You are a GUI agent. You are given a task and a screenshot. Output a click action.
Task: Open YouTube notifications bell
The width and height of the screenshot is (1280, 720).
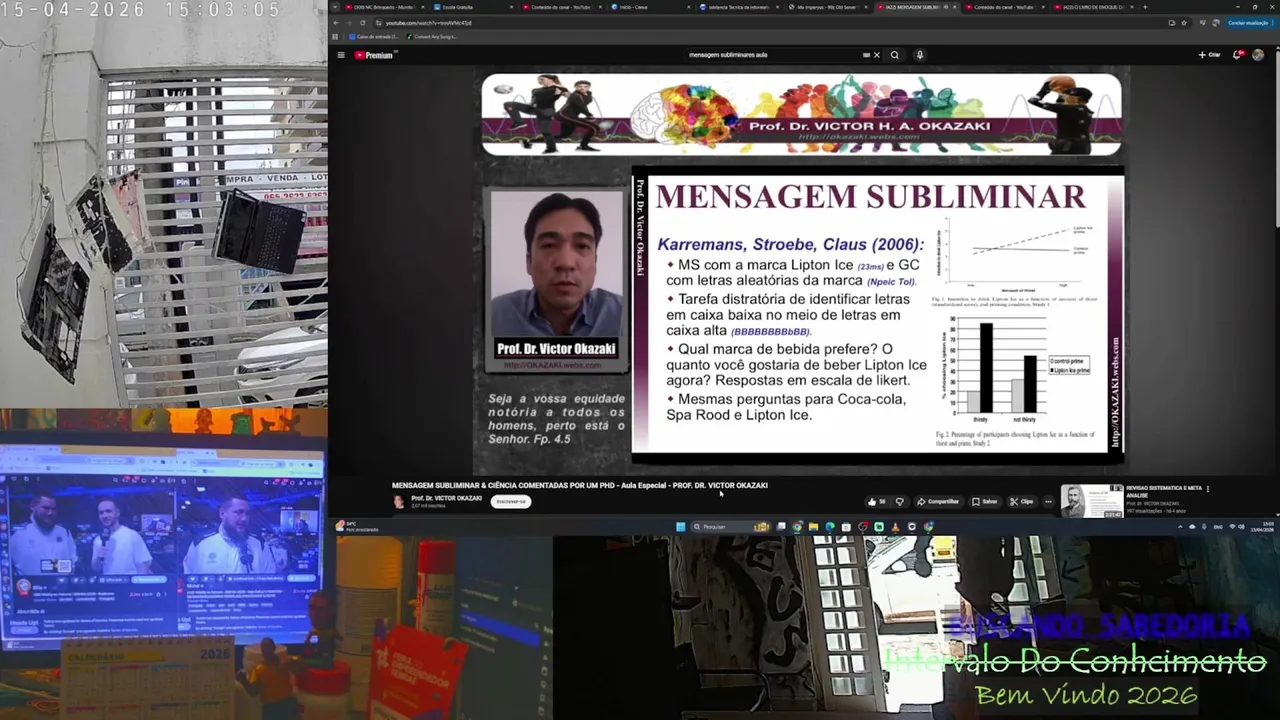1237,55
